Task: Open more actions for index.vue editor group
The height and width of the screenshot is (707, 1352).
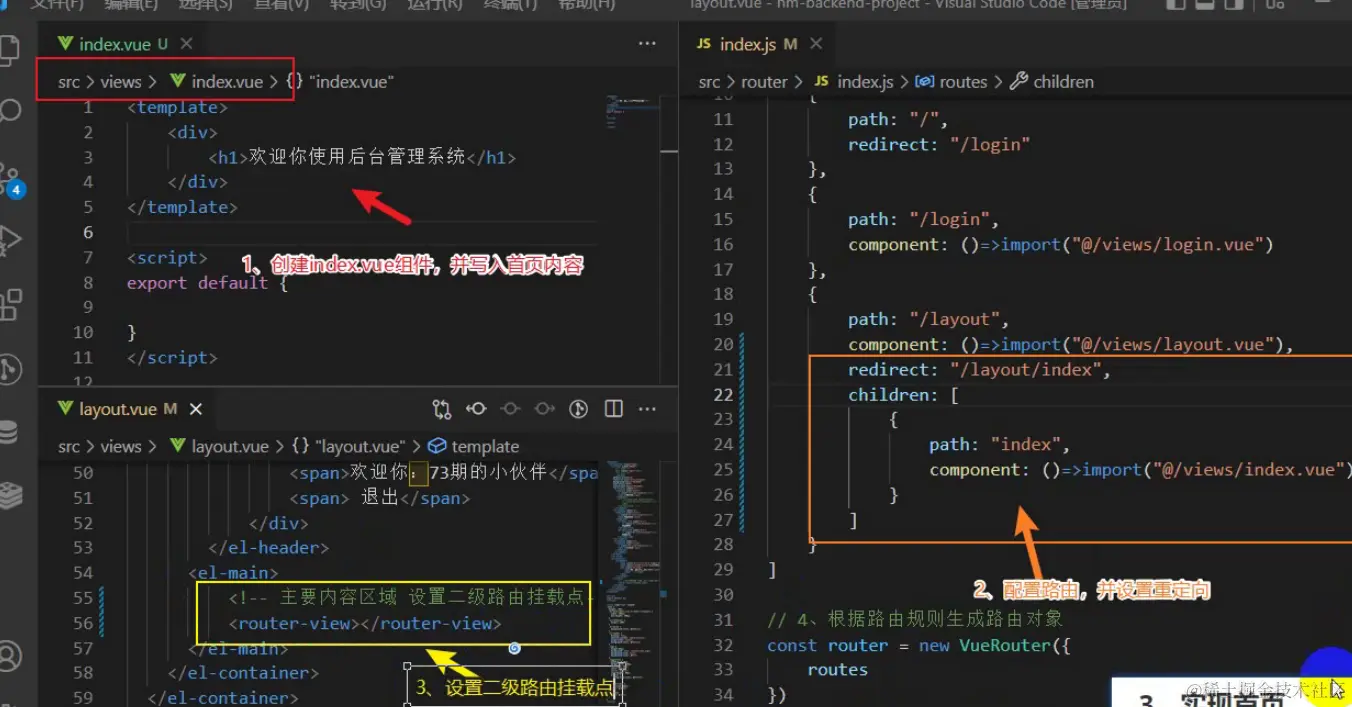Action: (648, 44)
